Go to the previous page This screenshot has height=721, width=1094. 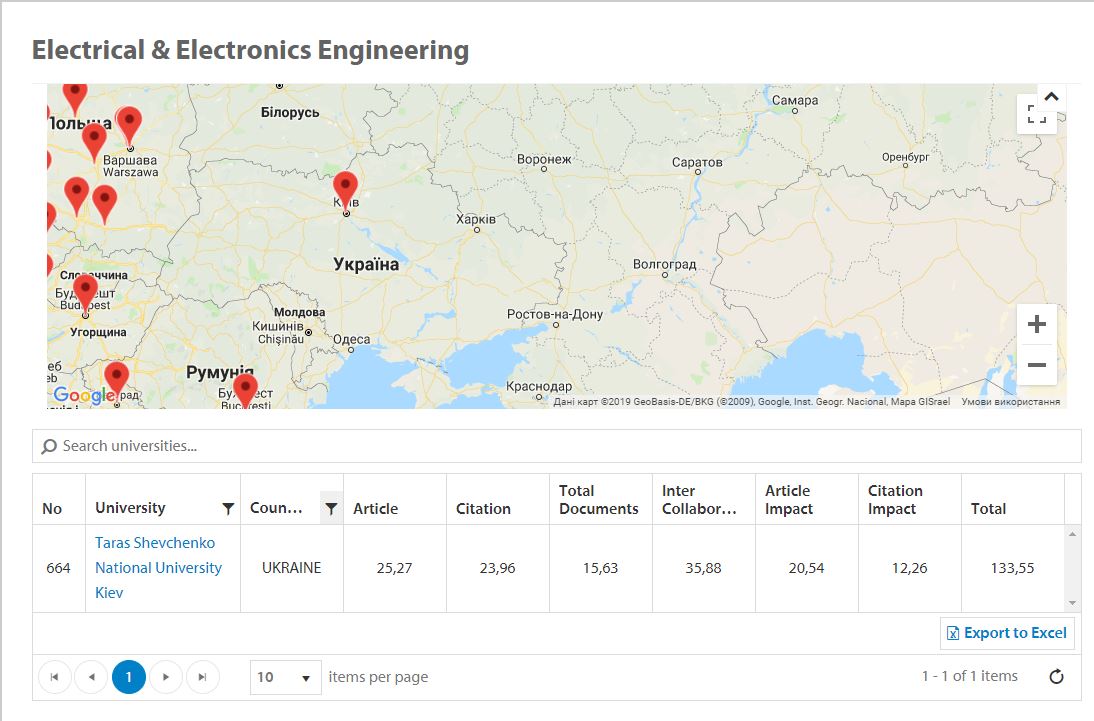click(91, 677)
